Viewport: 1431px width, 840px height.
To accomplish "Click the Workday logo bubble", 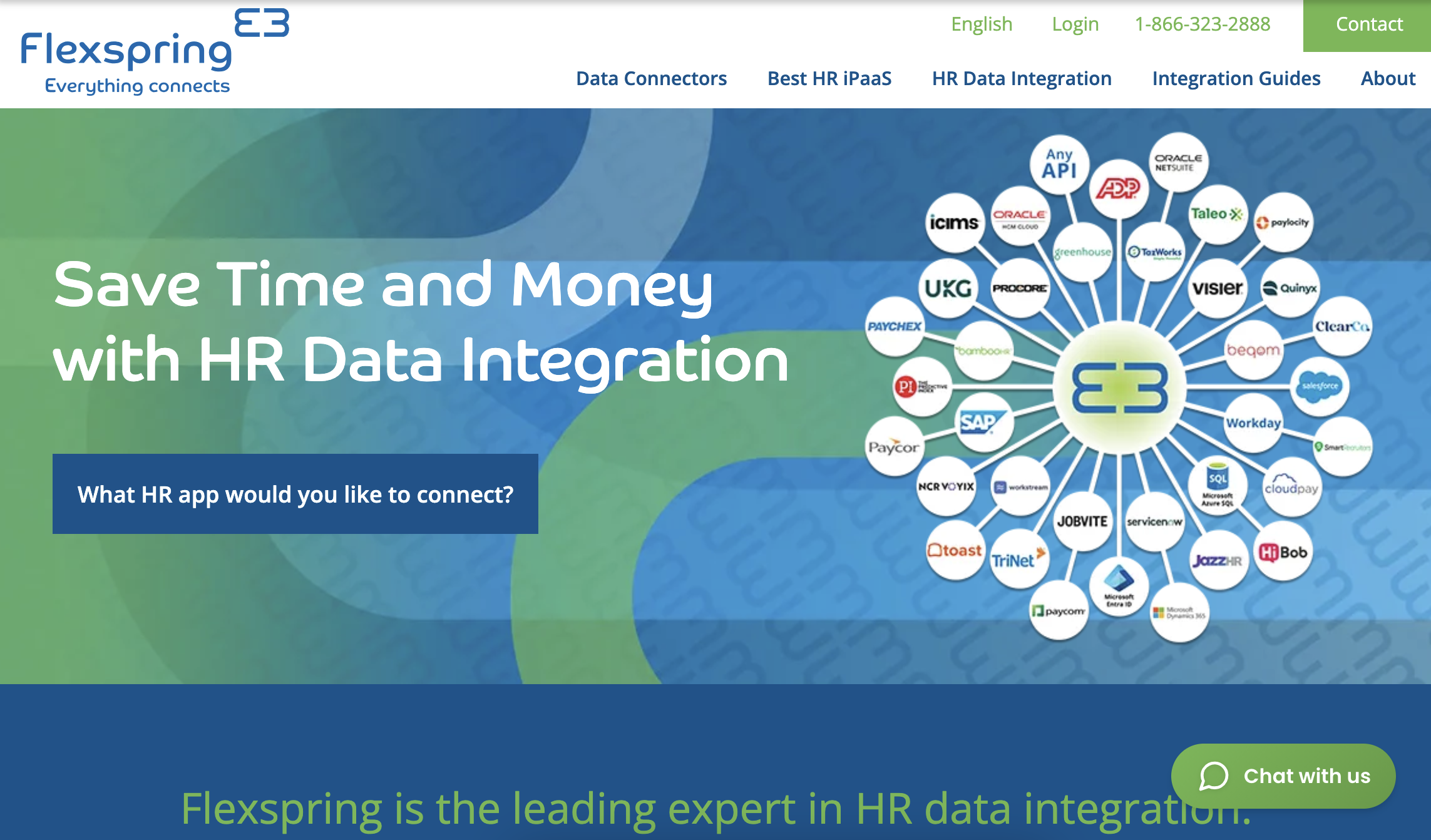I will (x=1253, y=423).
